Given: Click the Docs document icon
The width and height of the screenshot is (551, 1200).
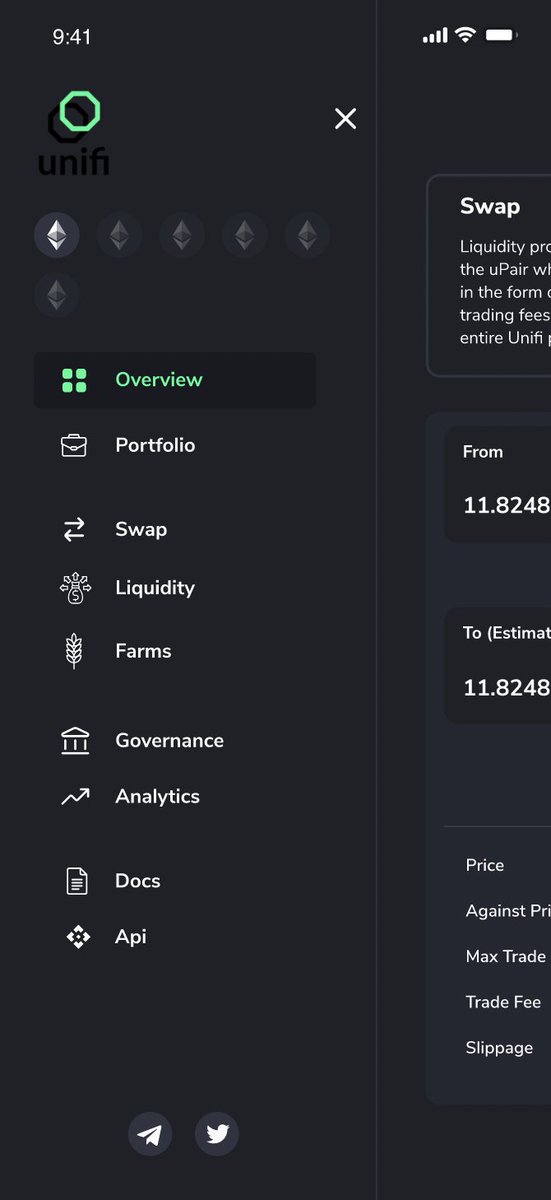Looking at the screenshot, I should click(x=76, y=881).
